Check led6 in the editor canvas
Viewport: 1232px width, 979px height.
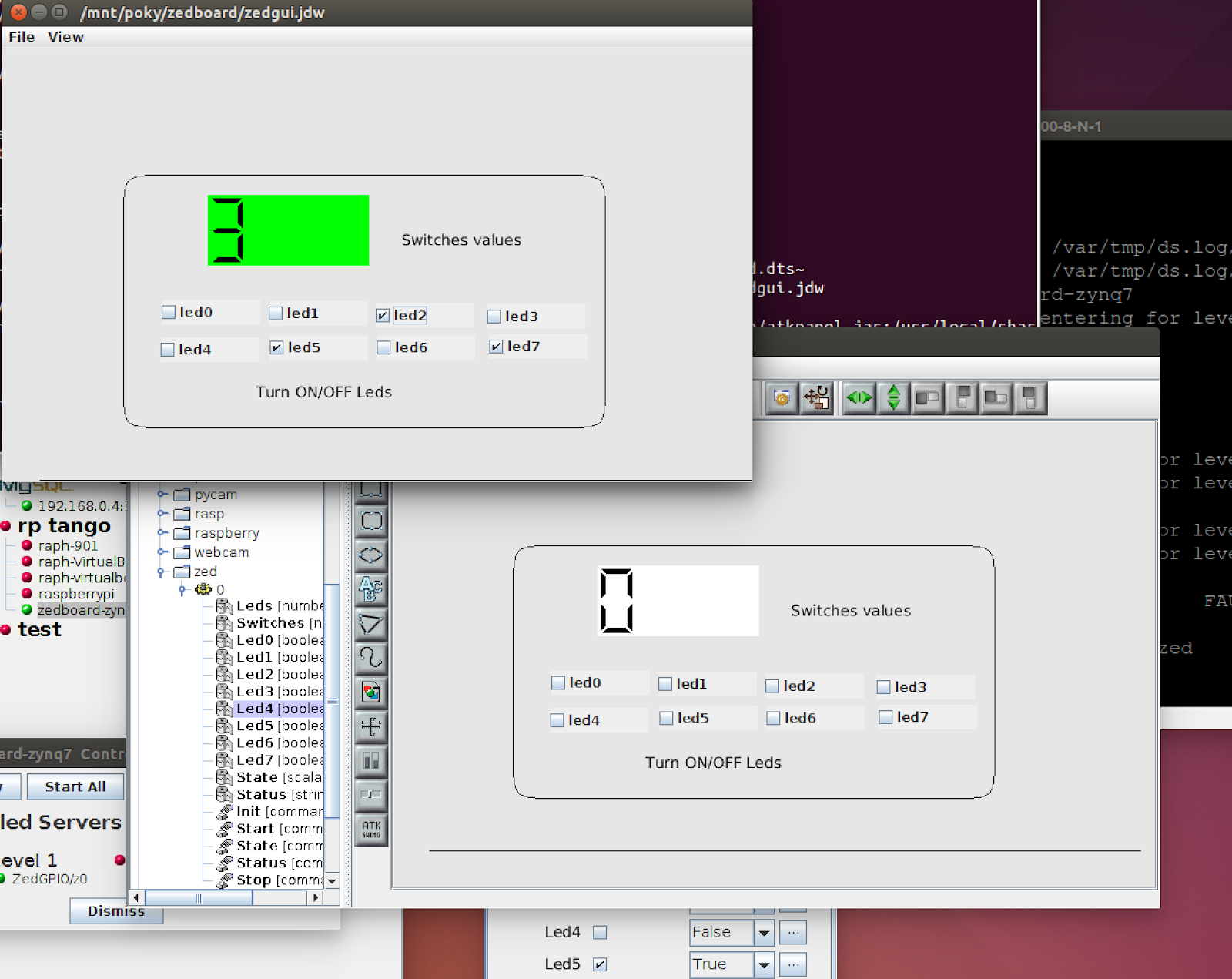(x=774, y=718)
